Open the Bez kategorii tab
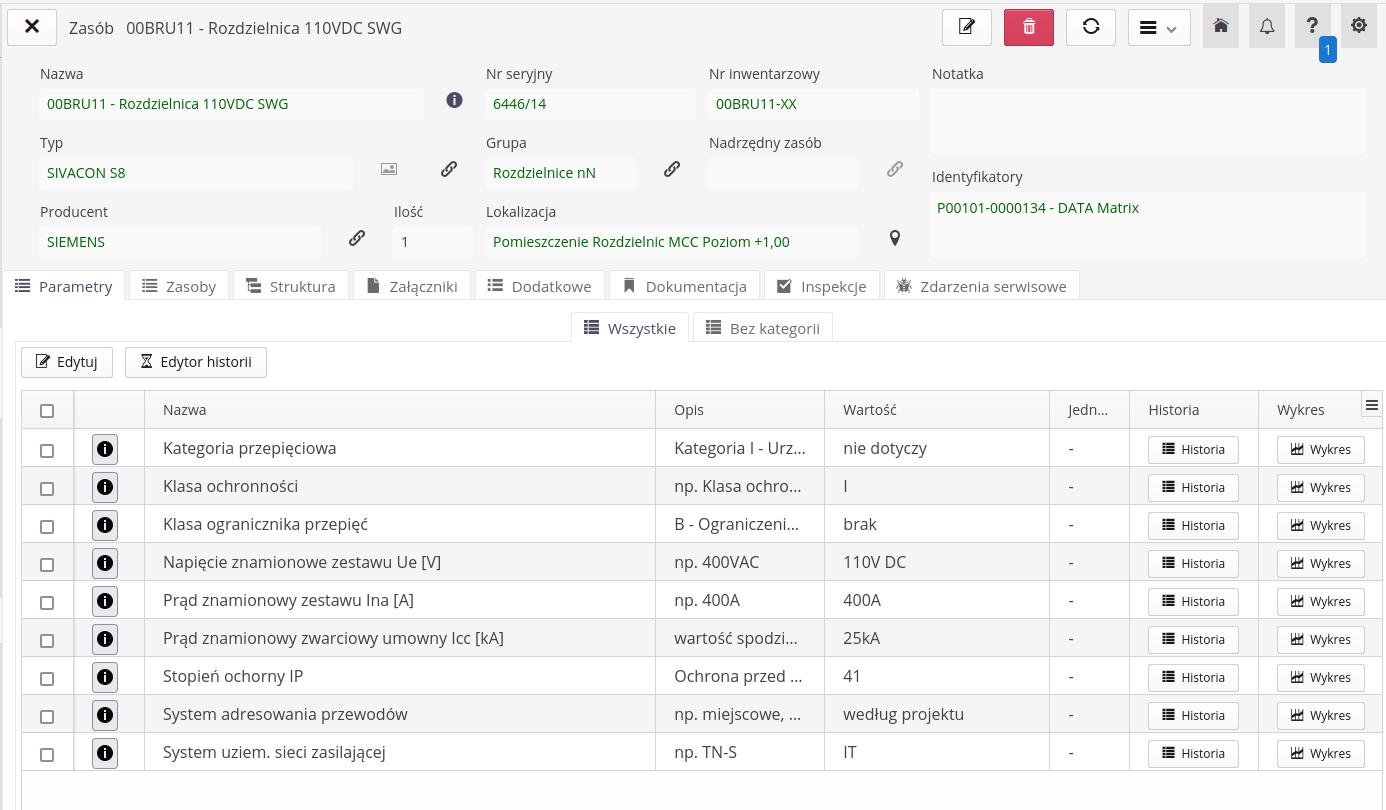1386x810 pixels. pyautogui.click(x=762, y=328)
